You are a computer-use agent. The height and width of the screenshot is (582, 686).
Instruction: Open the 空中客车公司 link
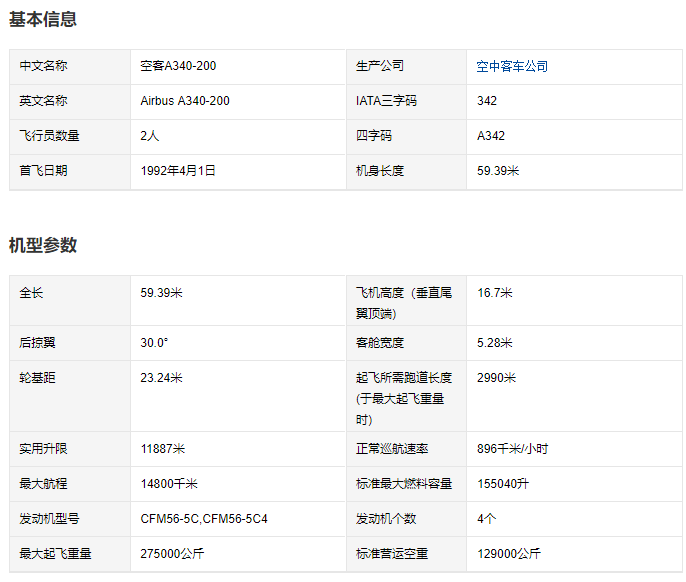click(x=512, y=67)
